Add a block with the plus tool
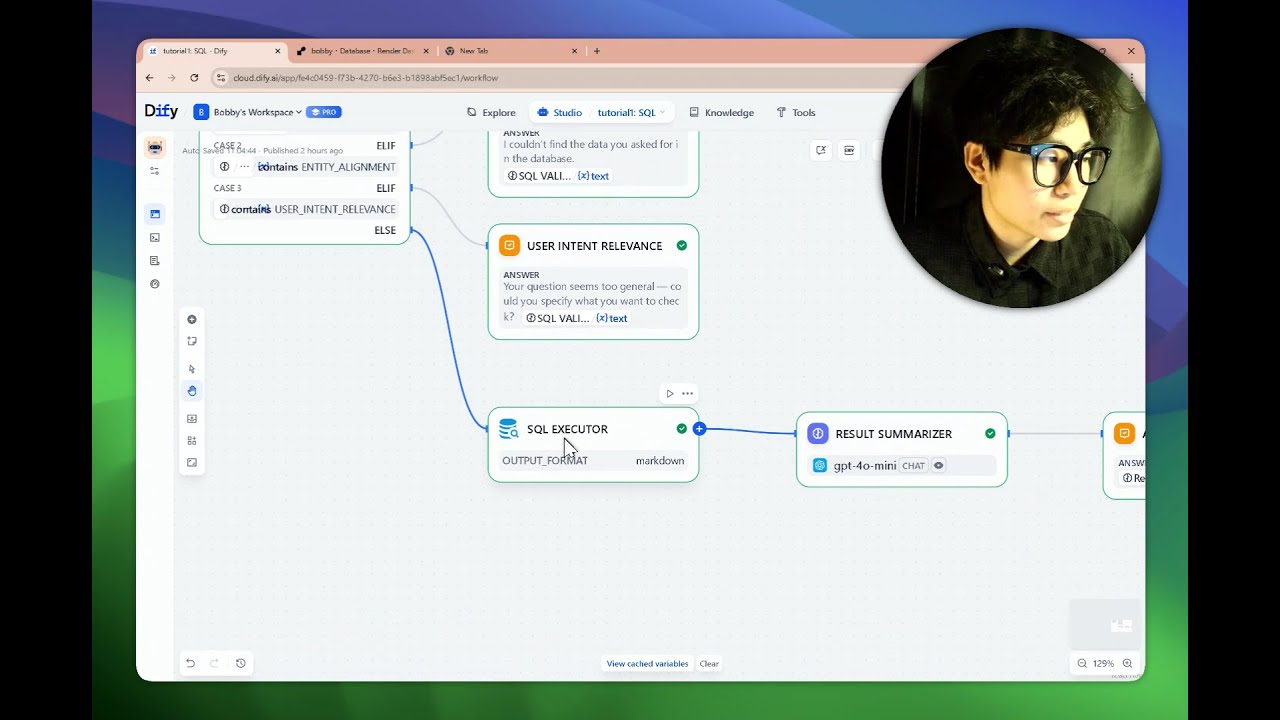 (x=192, y=320)
